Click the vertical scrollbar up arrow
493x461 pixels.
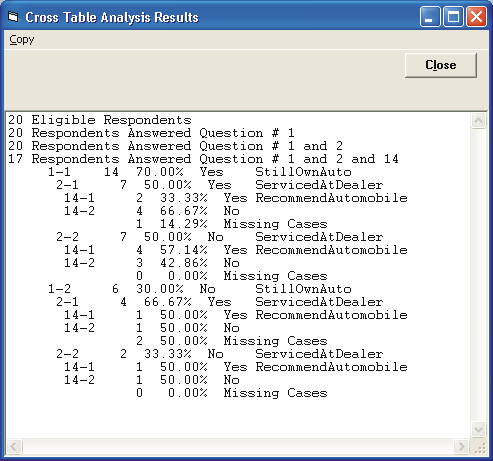(x=478, y=121)
